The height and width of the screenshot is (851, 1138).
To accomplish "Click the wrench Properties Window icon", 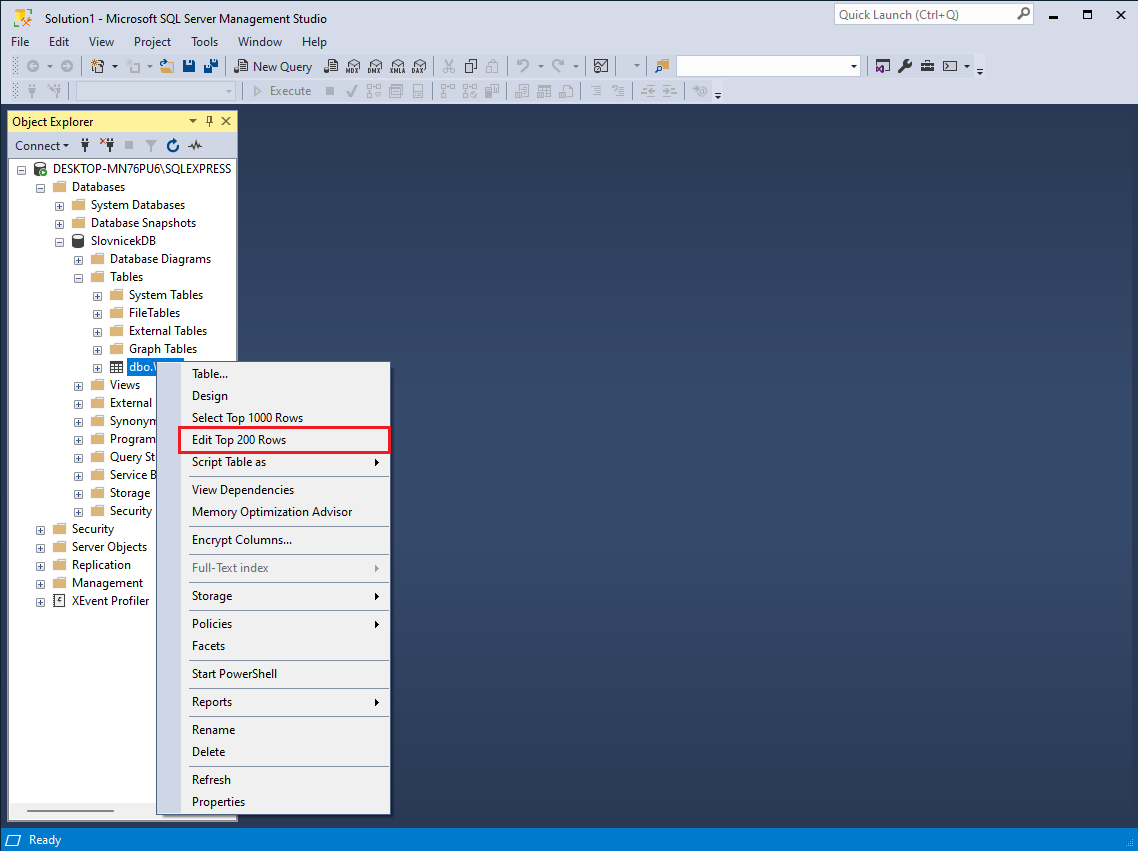I will point(904,66).
